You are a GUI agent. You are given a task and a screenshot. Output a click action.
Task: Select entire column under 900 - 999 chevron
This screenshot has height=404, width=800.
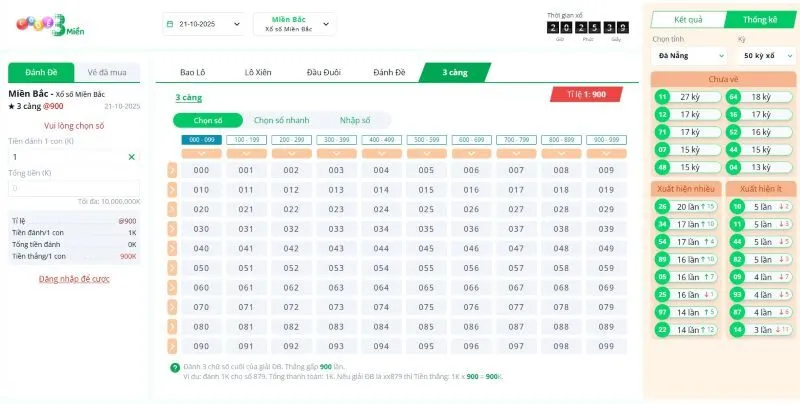(607, 154)
